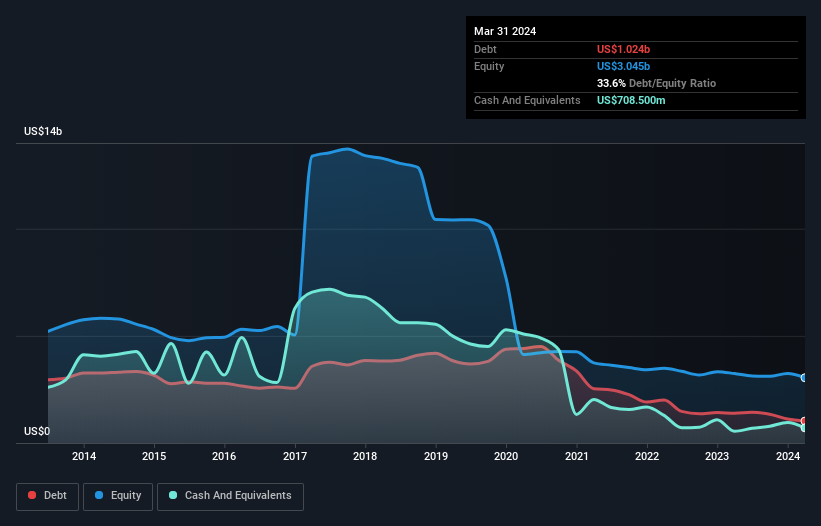Image resolution: width=821 pixels, height=526 pixels.
Task: Click the US$708.500m cash value
Action: pos(631,100)
